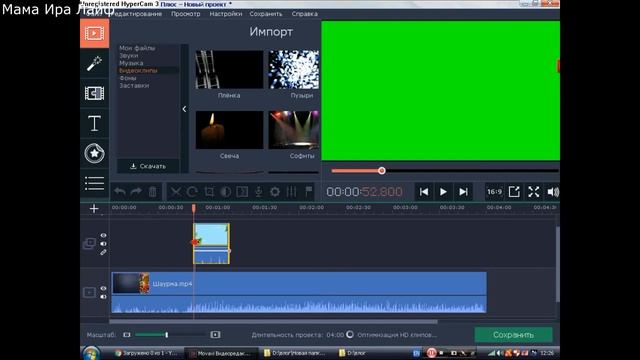Select Музыка category

pyautogui.click(x=131, y=63)
